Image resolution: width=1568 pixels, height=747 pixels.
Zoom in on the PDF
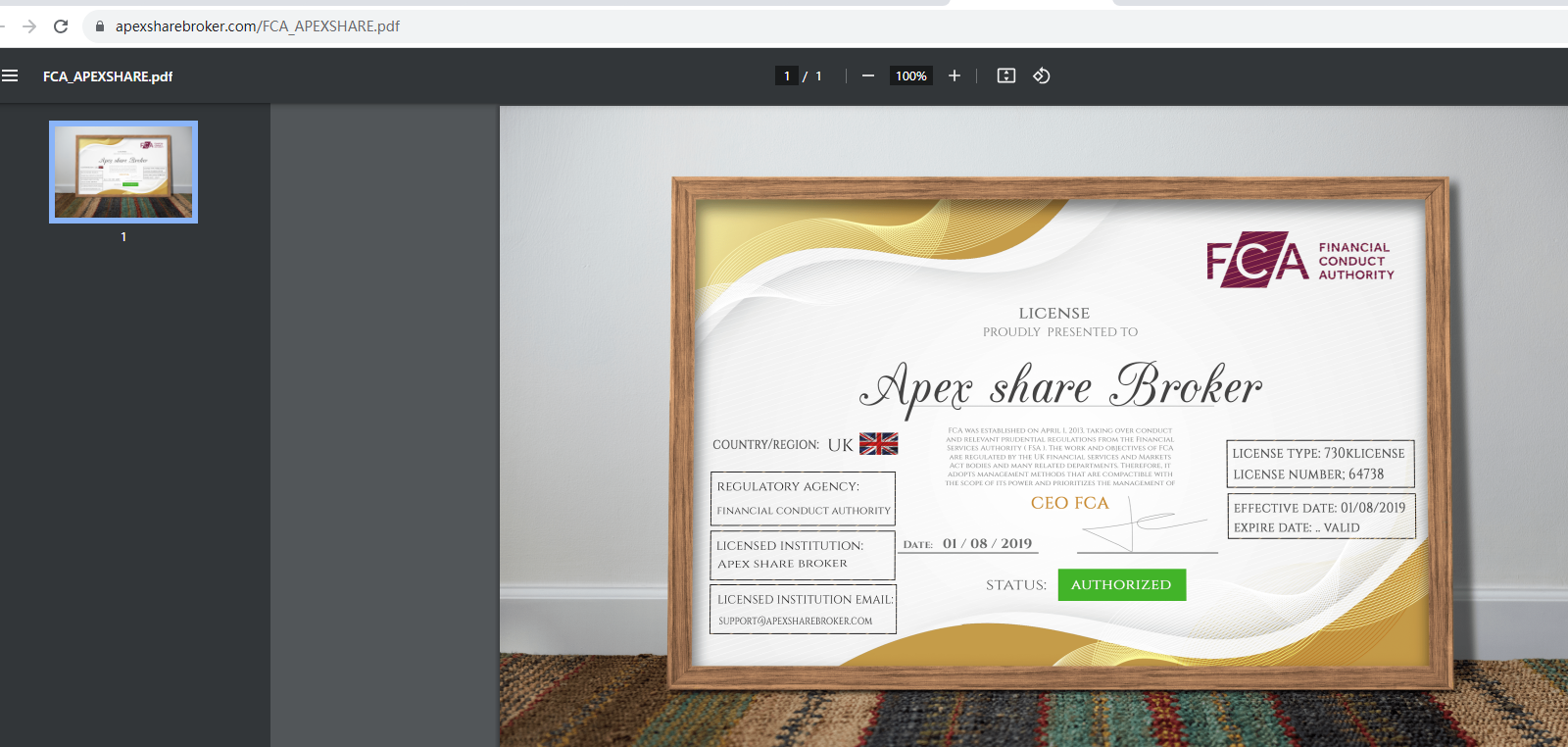point(955,75)
